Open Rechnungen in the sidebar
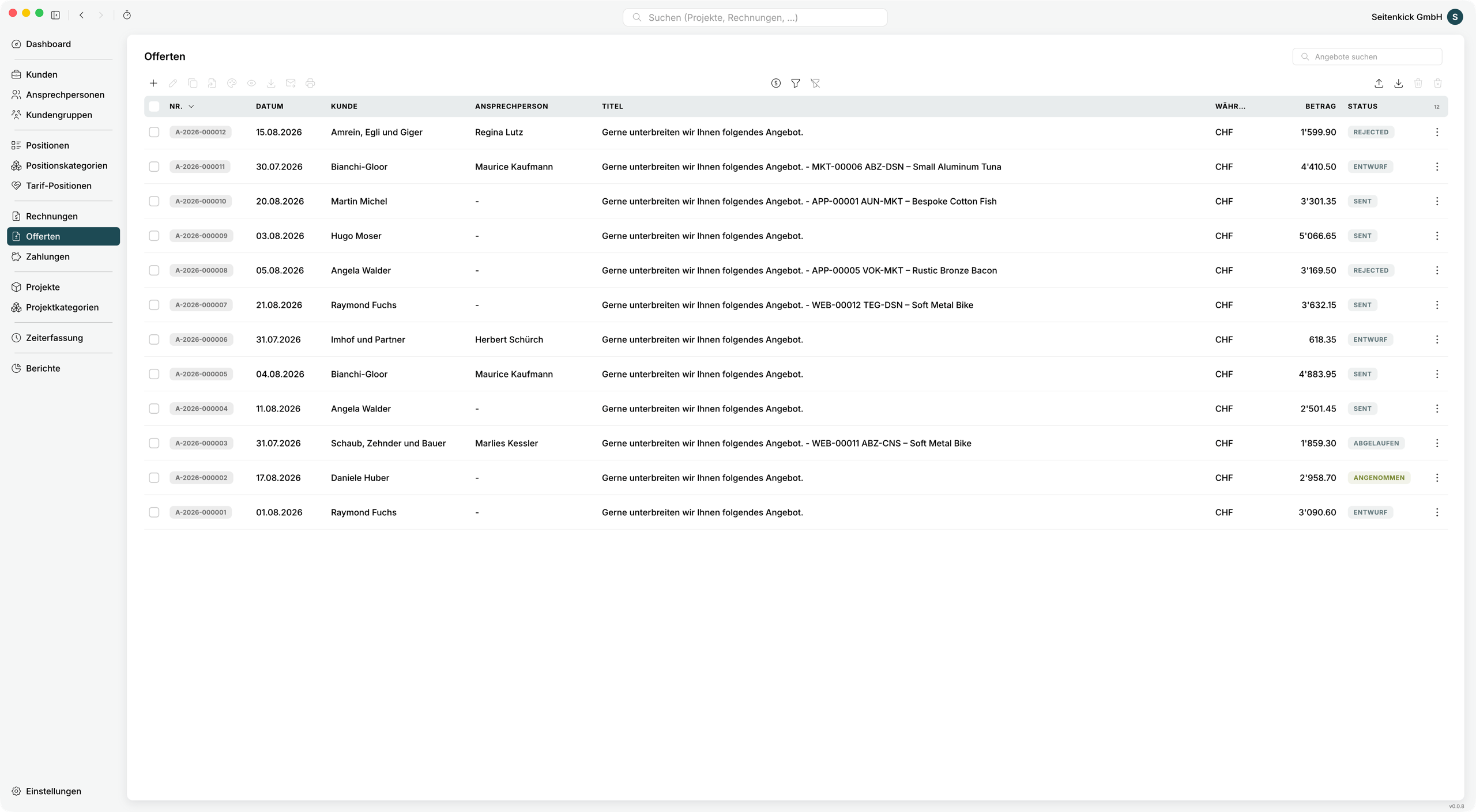Image resolution: width=1476 pixels, height=812 pixels. [63, 216]
